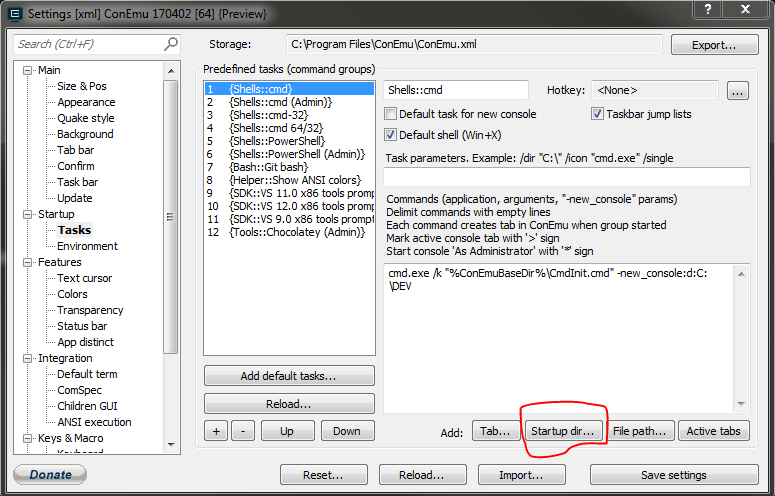Click the File path... button

640,431
